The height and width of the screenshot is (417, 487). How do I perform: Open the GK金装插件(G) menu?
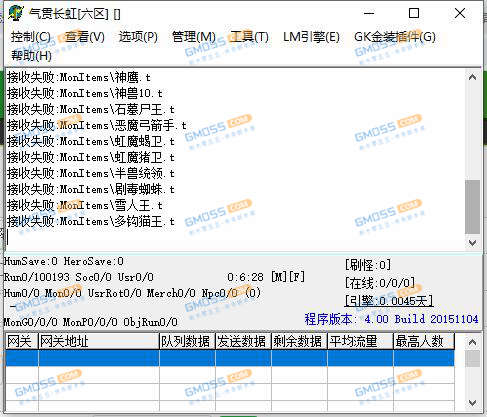pyautogui.click(x=395, y=37)
